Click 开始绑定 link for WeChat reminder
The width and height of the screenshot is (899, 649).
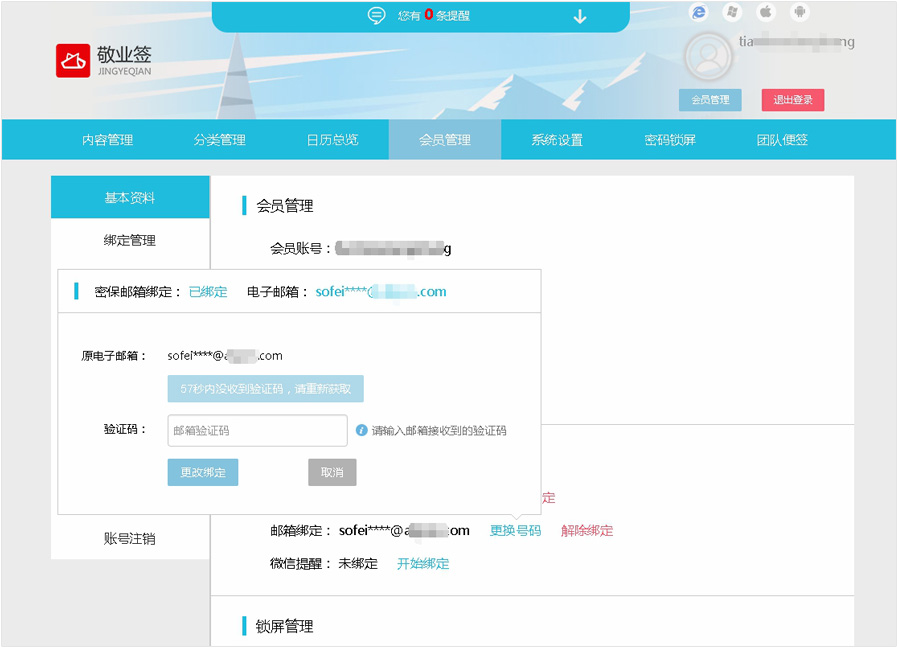(423, 564)
